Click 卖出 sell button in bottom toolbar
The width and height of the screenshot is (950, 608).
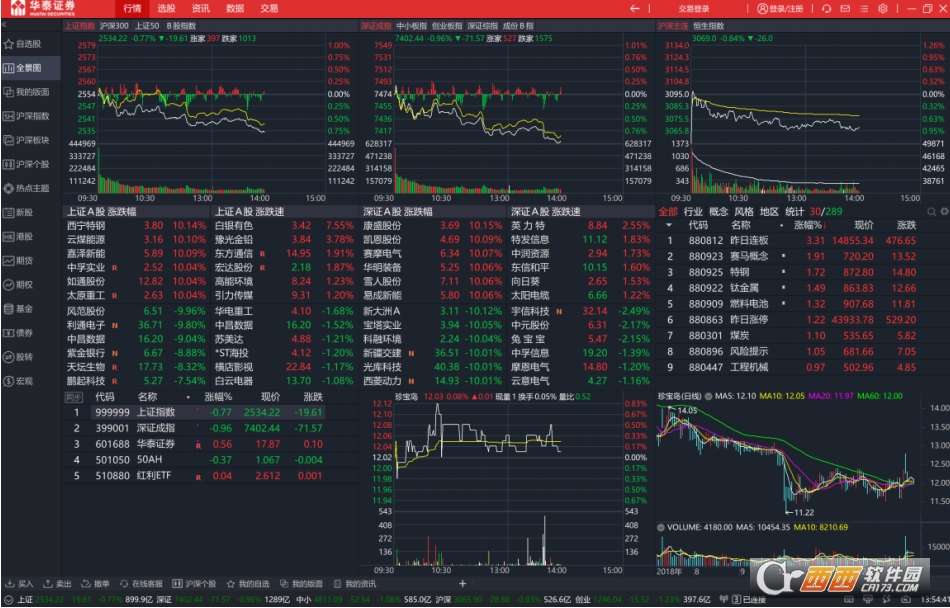pos(57,584)
